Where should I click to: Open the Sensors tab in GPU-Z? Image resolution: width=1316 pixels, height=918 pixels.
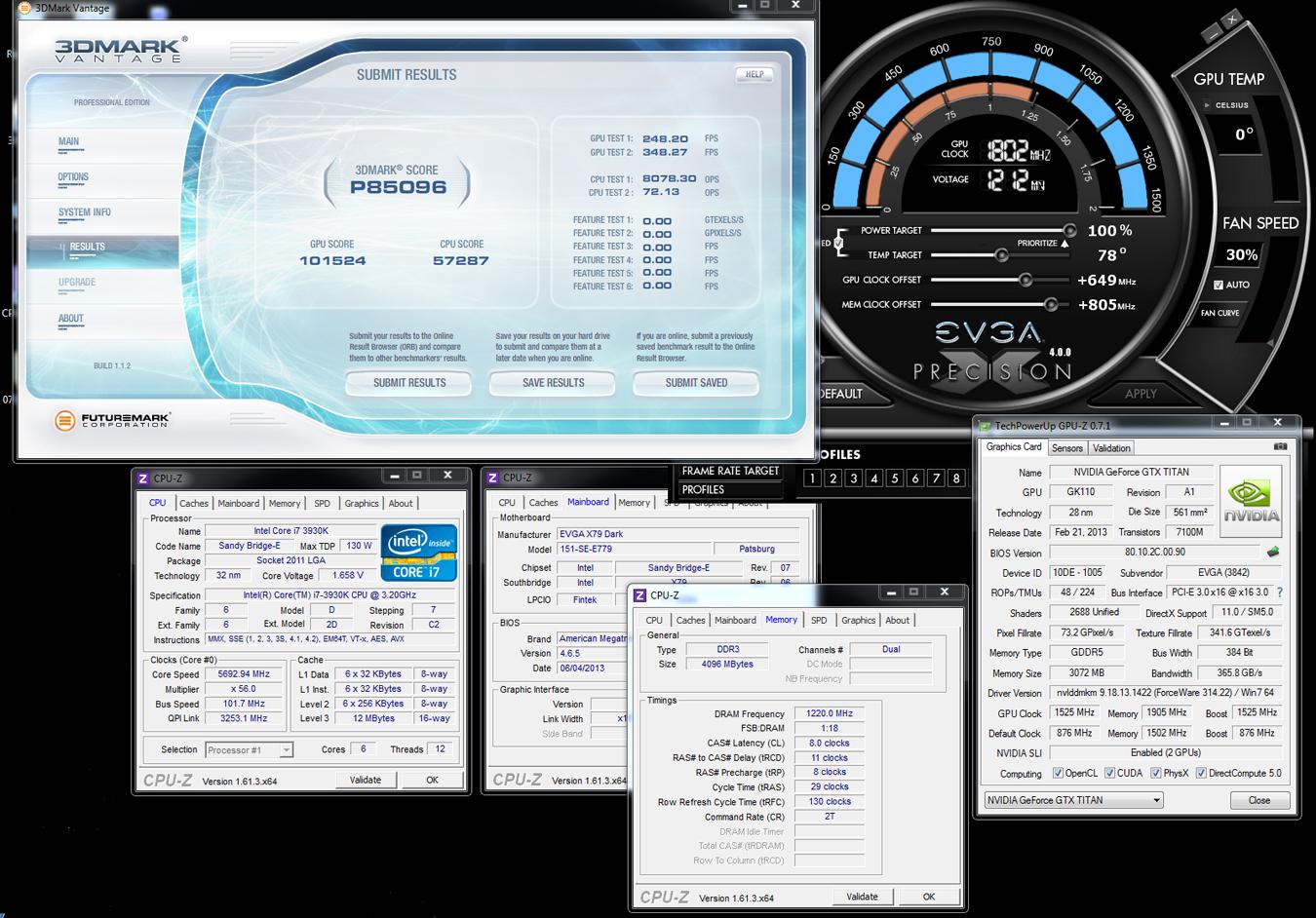tap(1067, 448)
